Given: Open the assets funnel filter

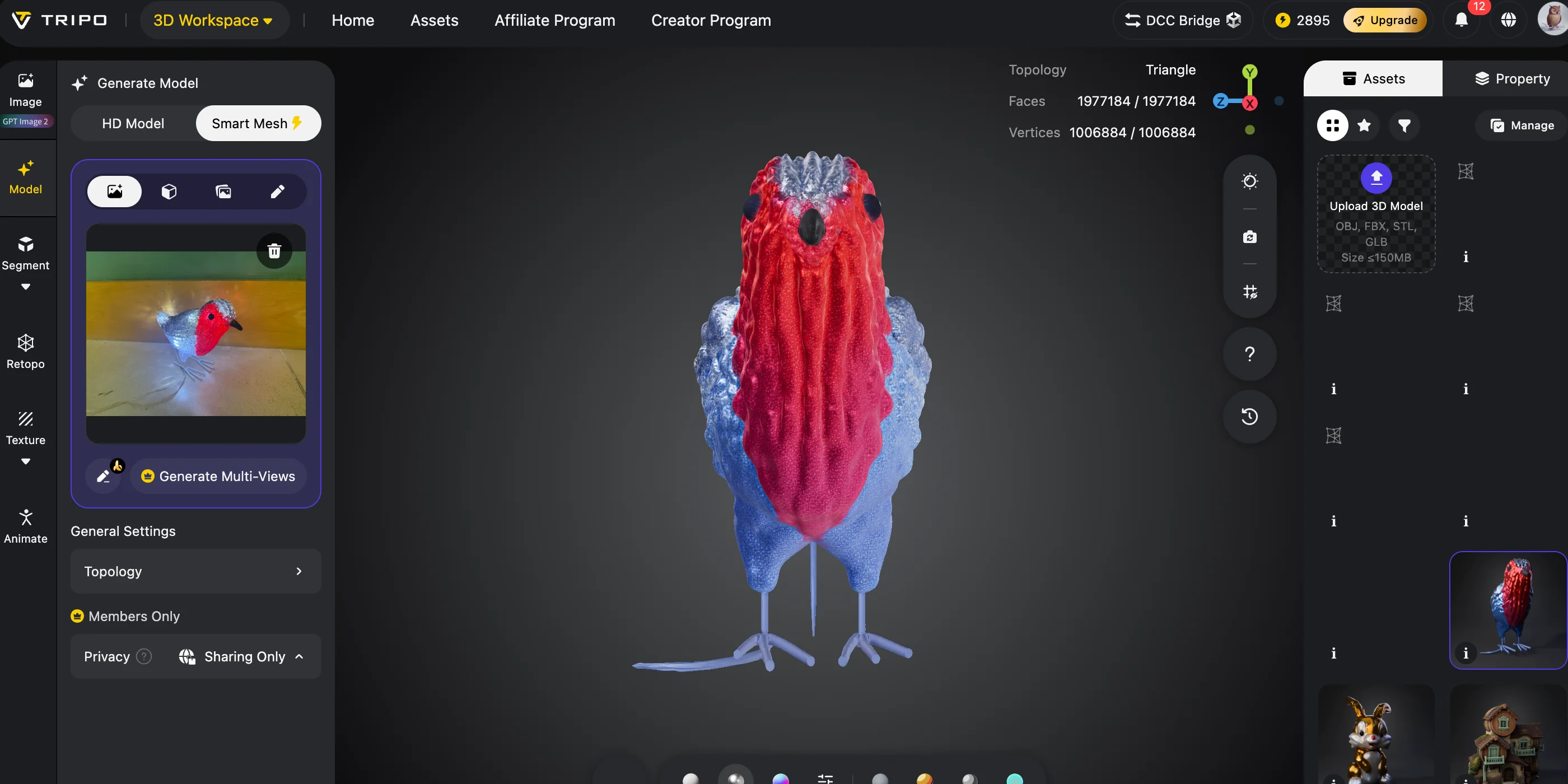Looking at the screenshot, I should (x=1404, y=125).
